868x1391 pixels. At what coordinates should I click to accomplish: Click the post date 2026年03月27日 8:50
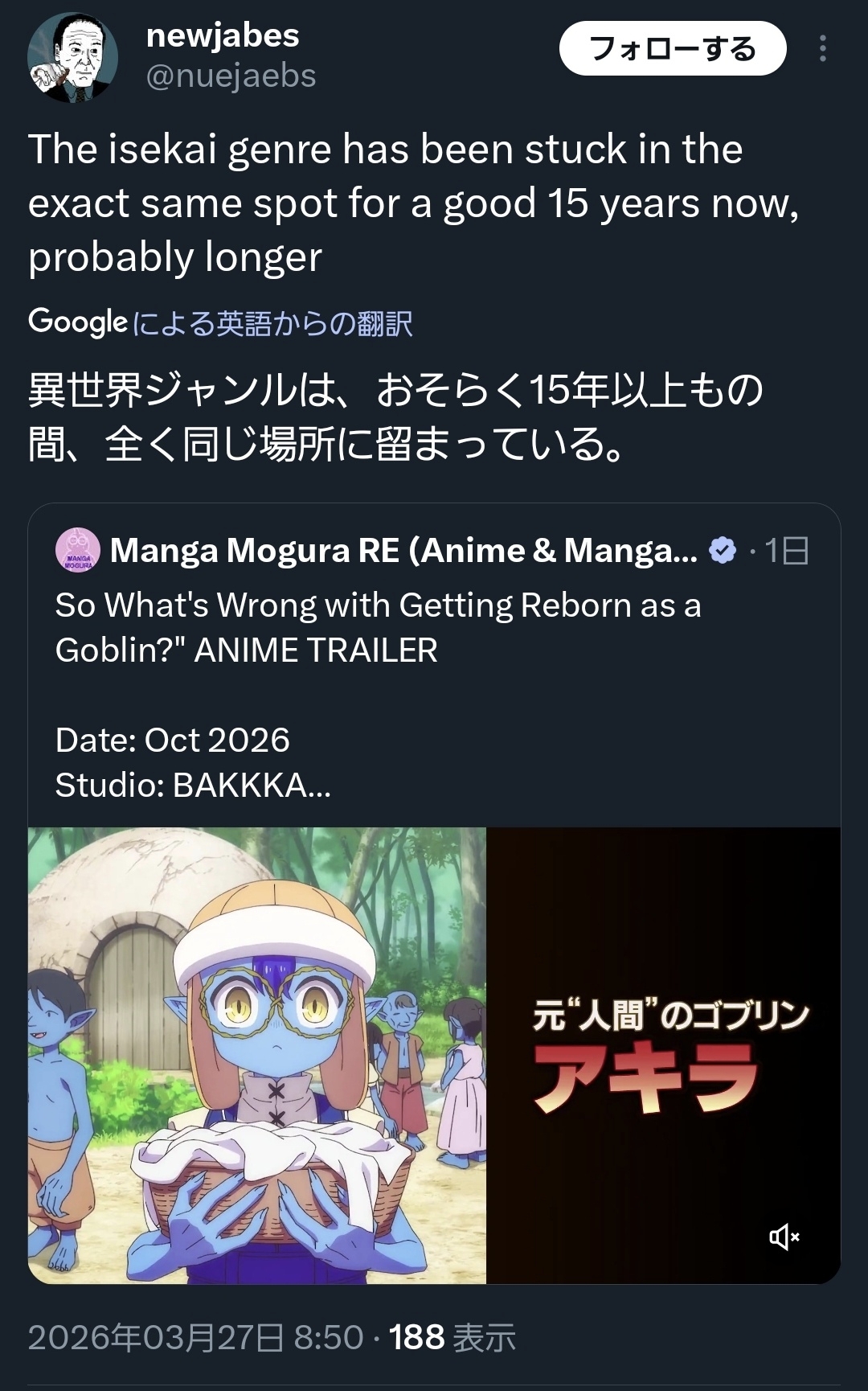click(195, 1338)
